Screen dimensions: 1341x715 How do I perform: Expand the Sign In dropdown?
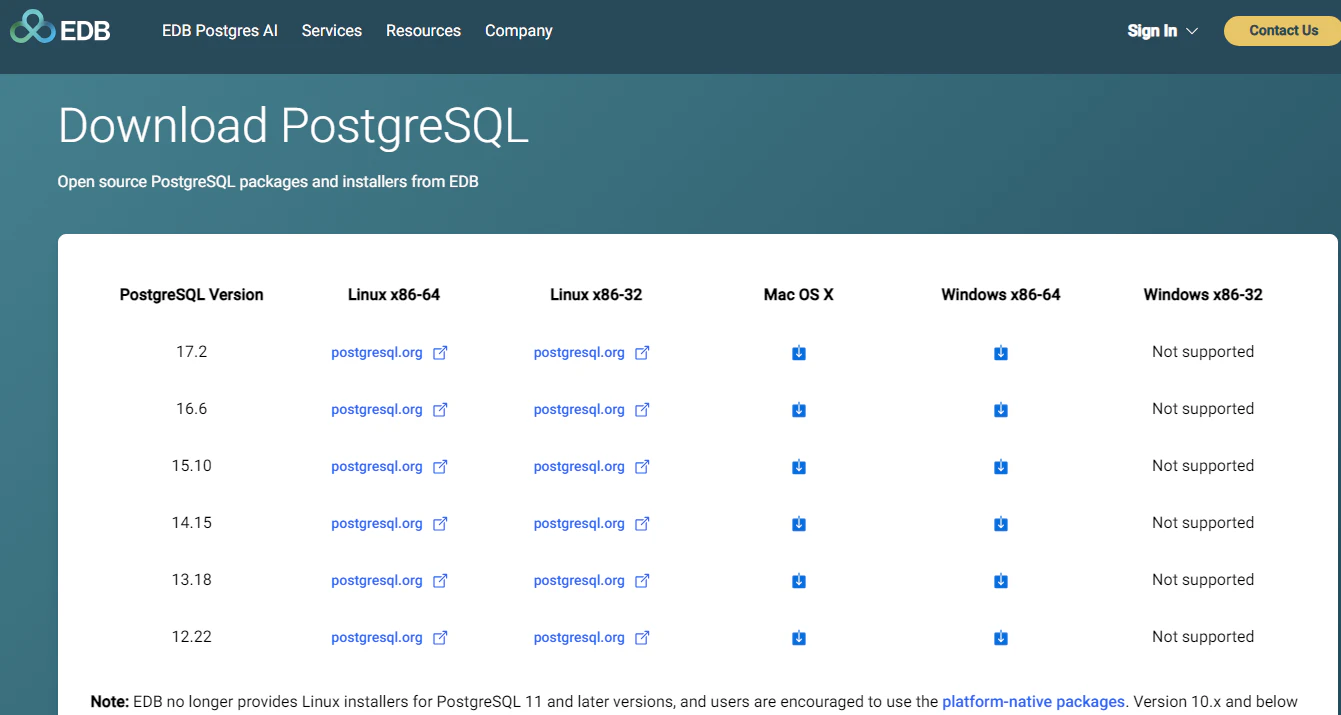coord(1163,31)
